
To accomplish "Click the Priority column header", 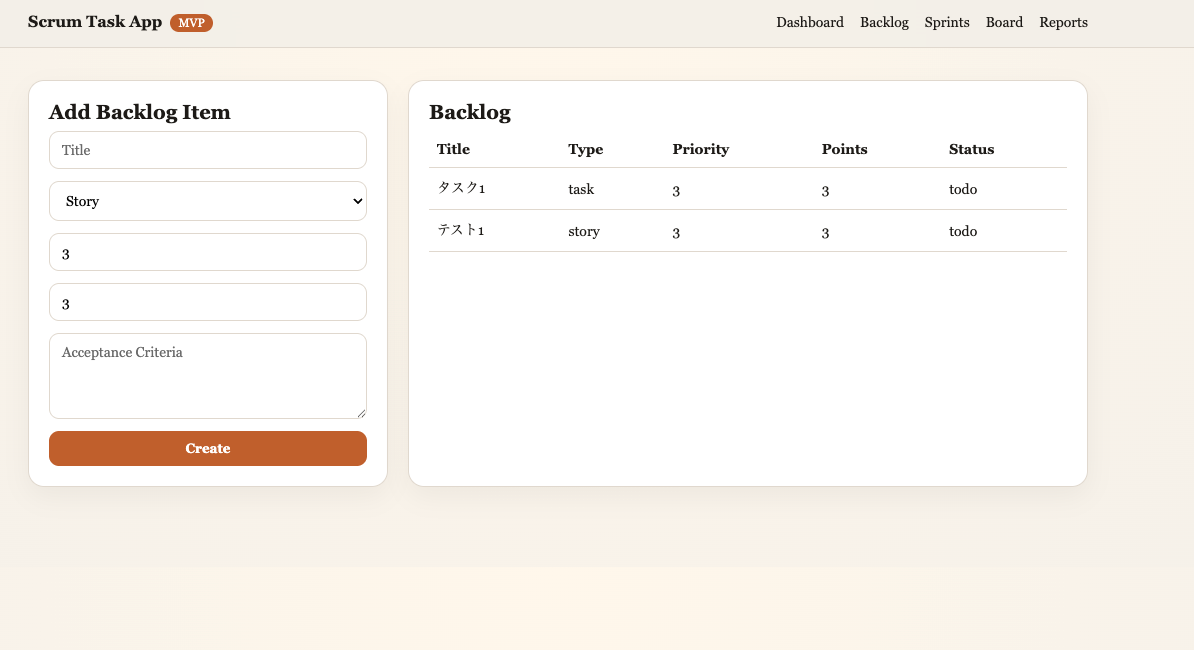I will tap(700, 149).
